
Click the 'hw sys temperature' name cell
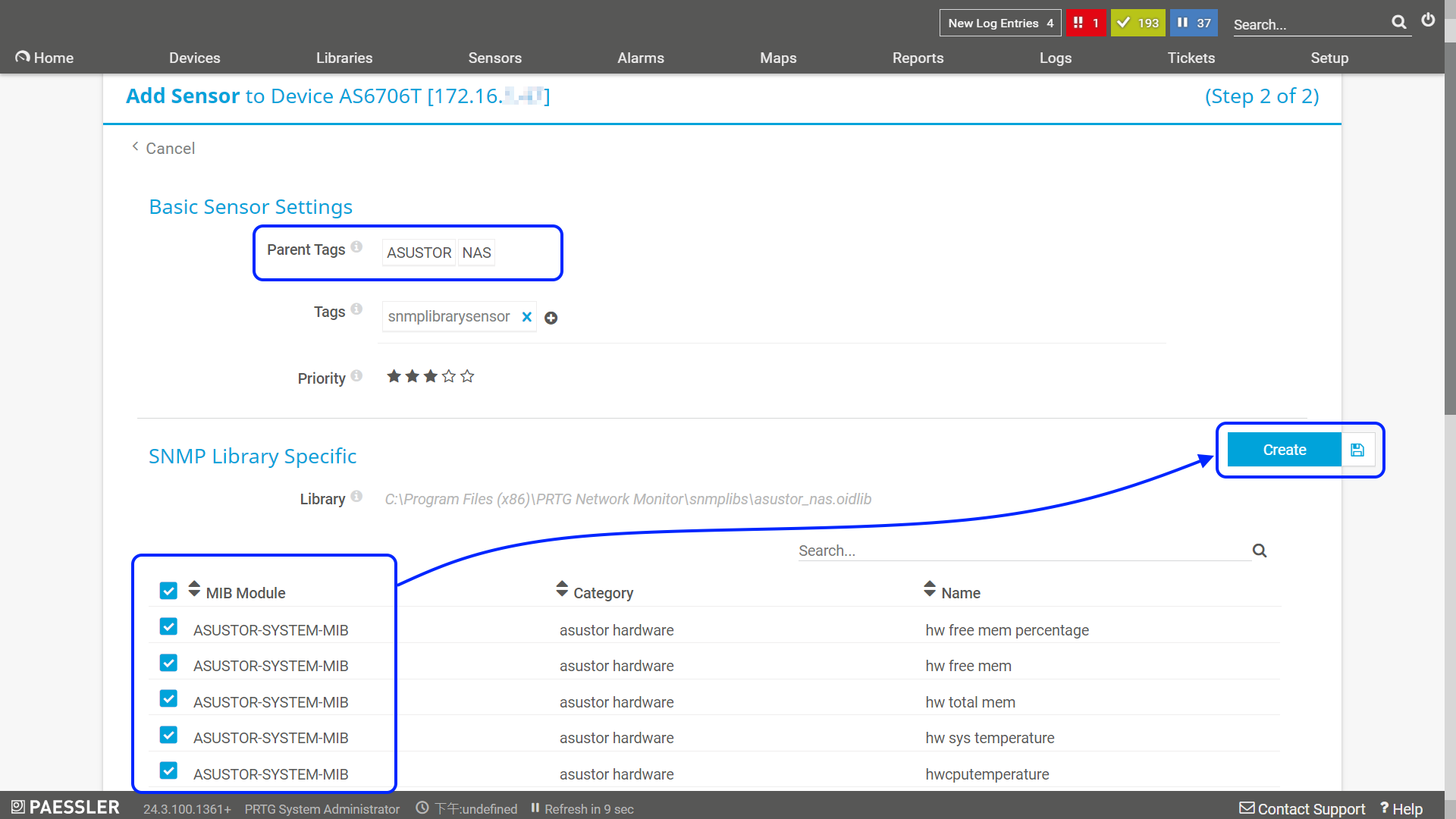point(990,738)
